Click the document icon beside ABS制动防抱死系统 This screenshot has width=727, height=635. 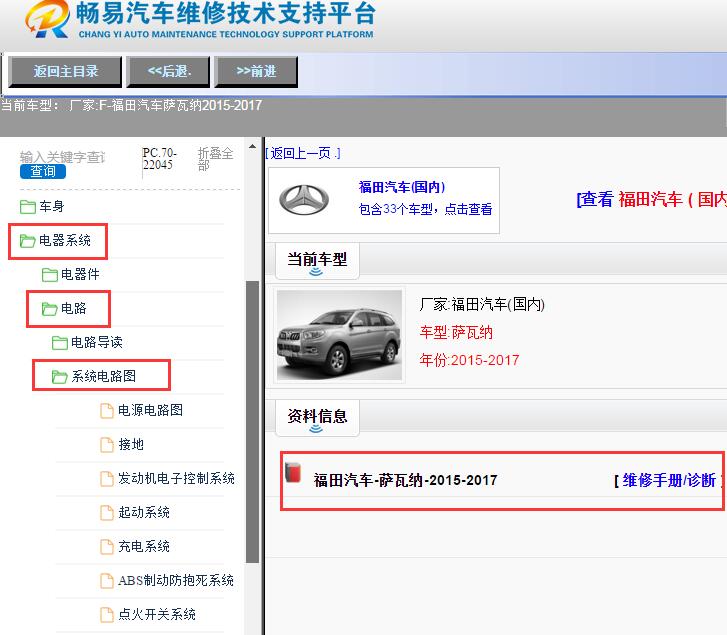tap(107, 581)
